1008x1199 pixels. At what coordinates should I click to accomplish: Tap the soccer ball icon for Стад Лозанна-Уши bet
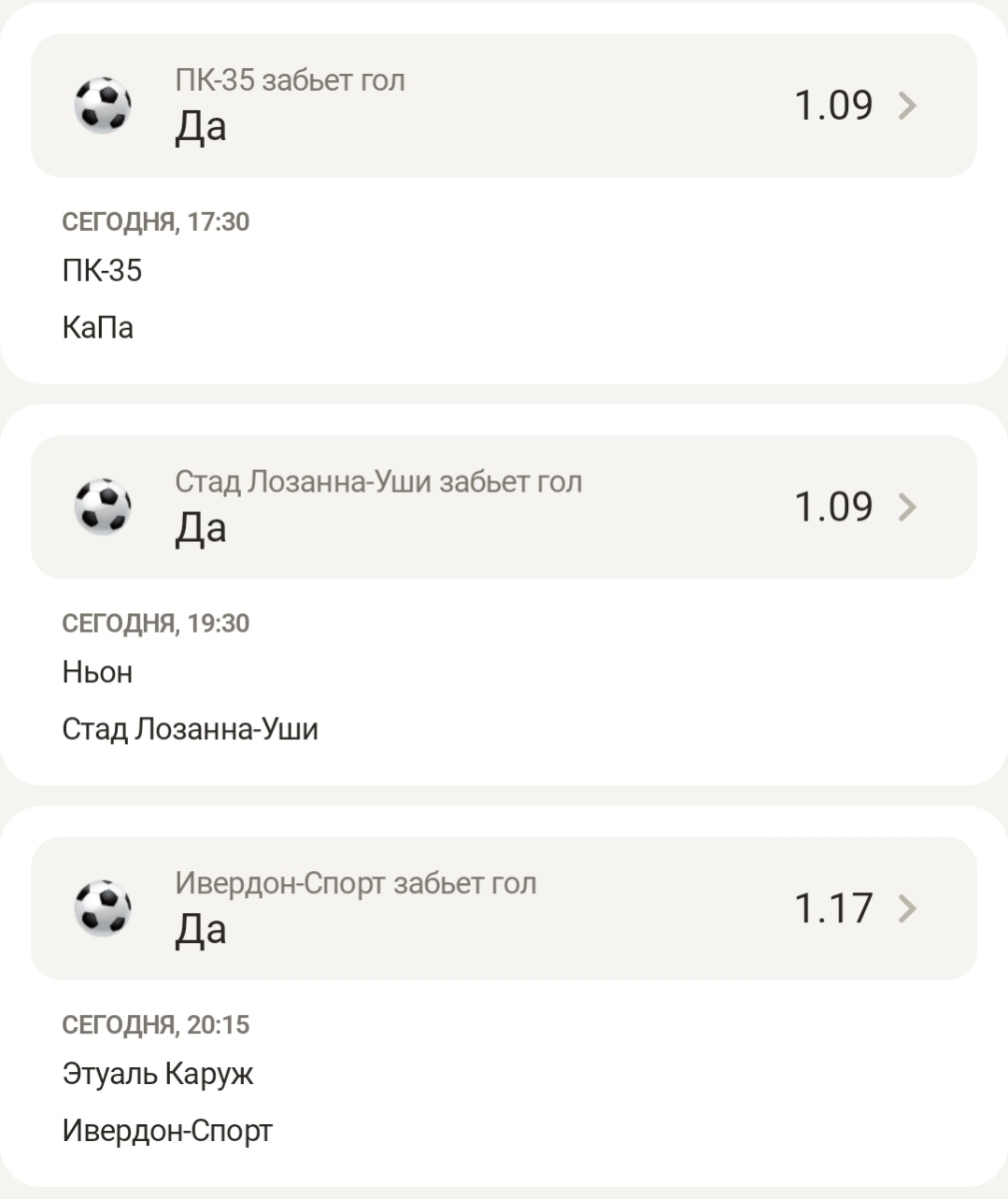pyautogui.click(x=103, y=507)
